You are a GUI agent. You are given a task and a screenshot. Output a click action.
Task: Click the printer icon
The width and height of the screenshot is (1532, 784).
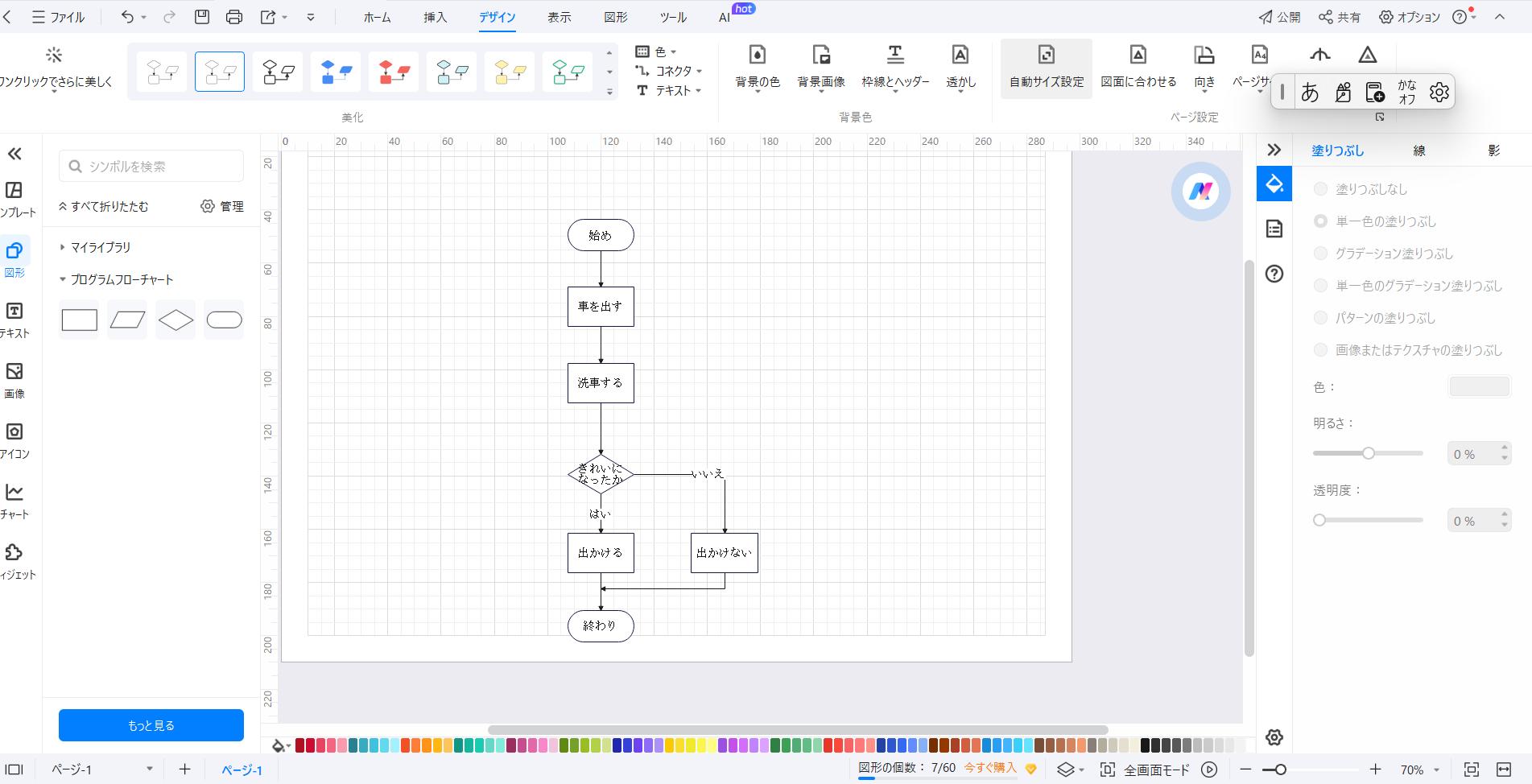(234, 17)
